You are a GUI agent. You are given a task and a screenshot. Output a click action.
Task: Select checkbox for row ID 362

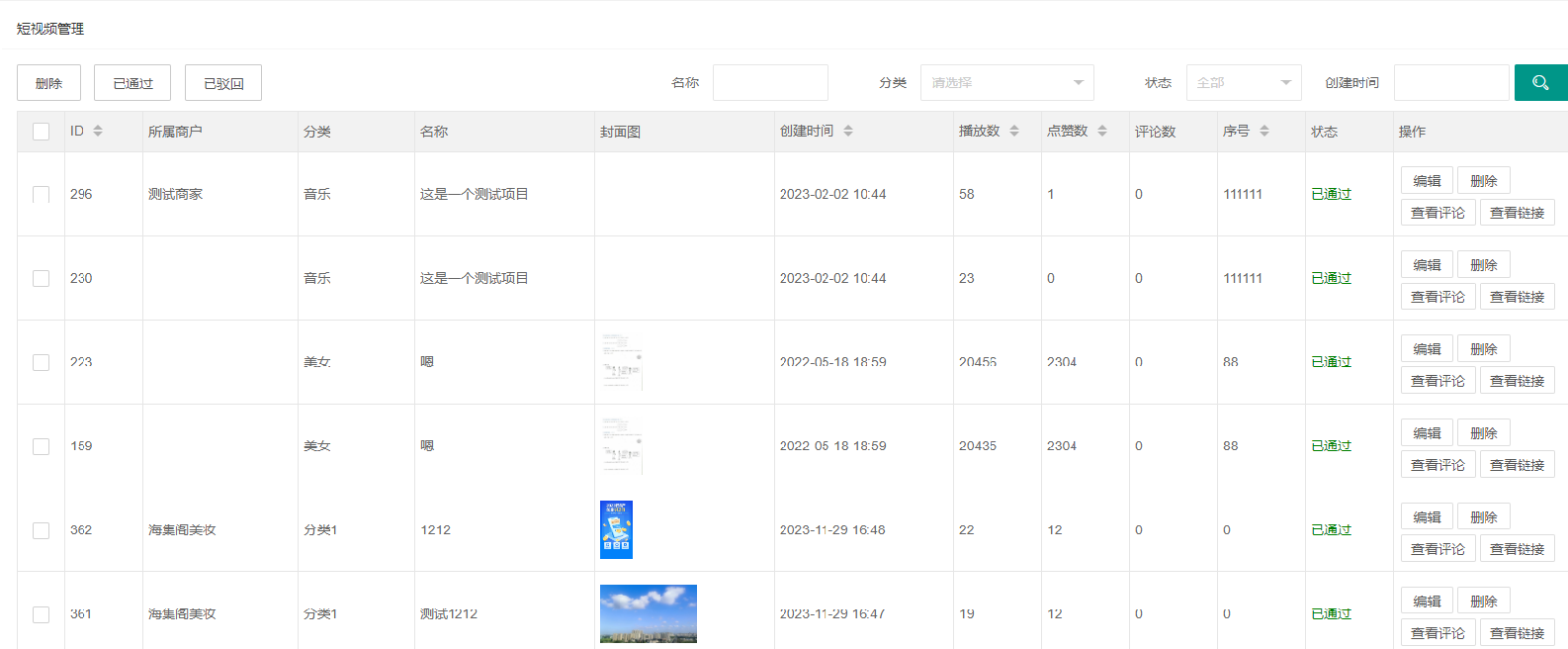point(41,530)
